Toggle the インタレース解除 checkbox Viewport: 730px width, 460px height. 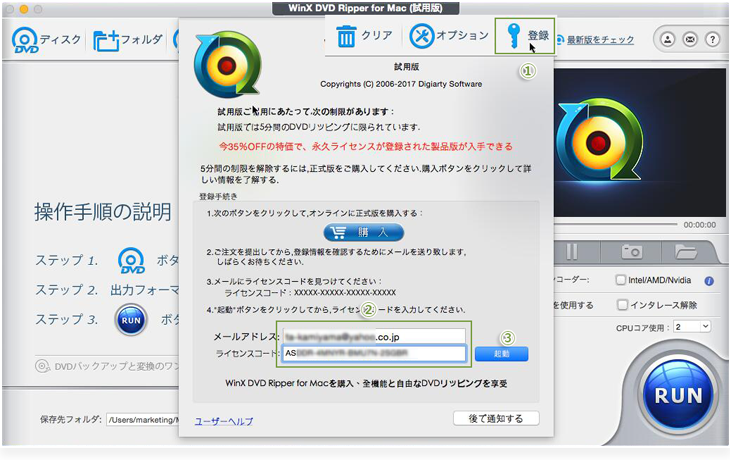[x=623, y=305]
